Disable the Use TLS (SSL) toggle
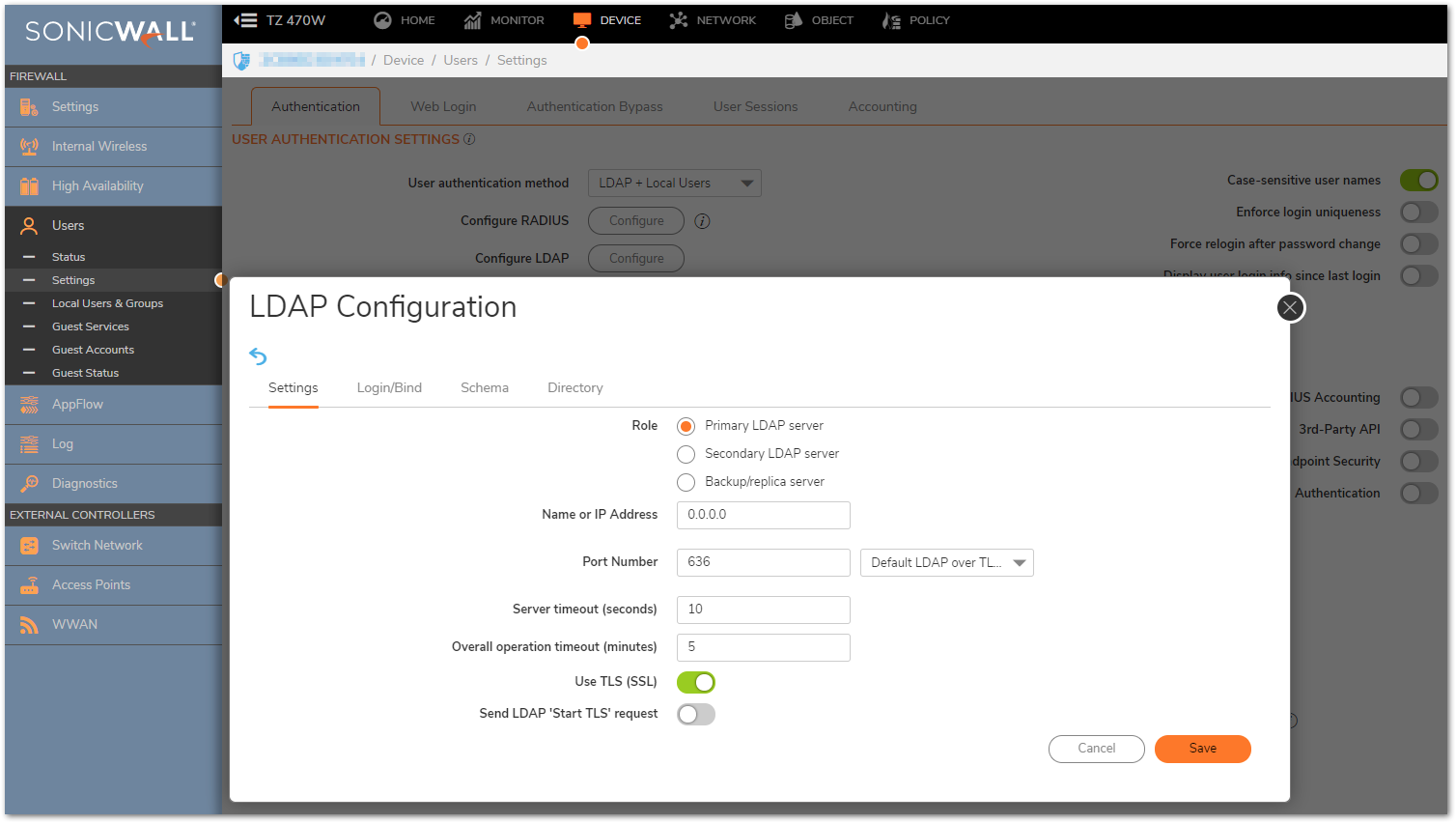Viewport: 1456px width, 823px height. [x=696, y=683]
